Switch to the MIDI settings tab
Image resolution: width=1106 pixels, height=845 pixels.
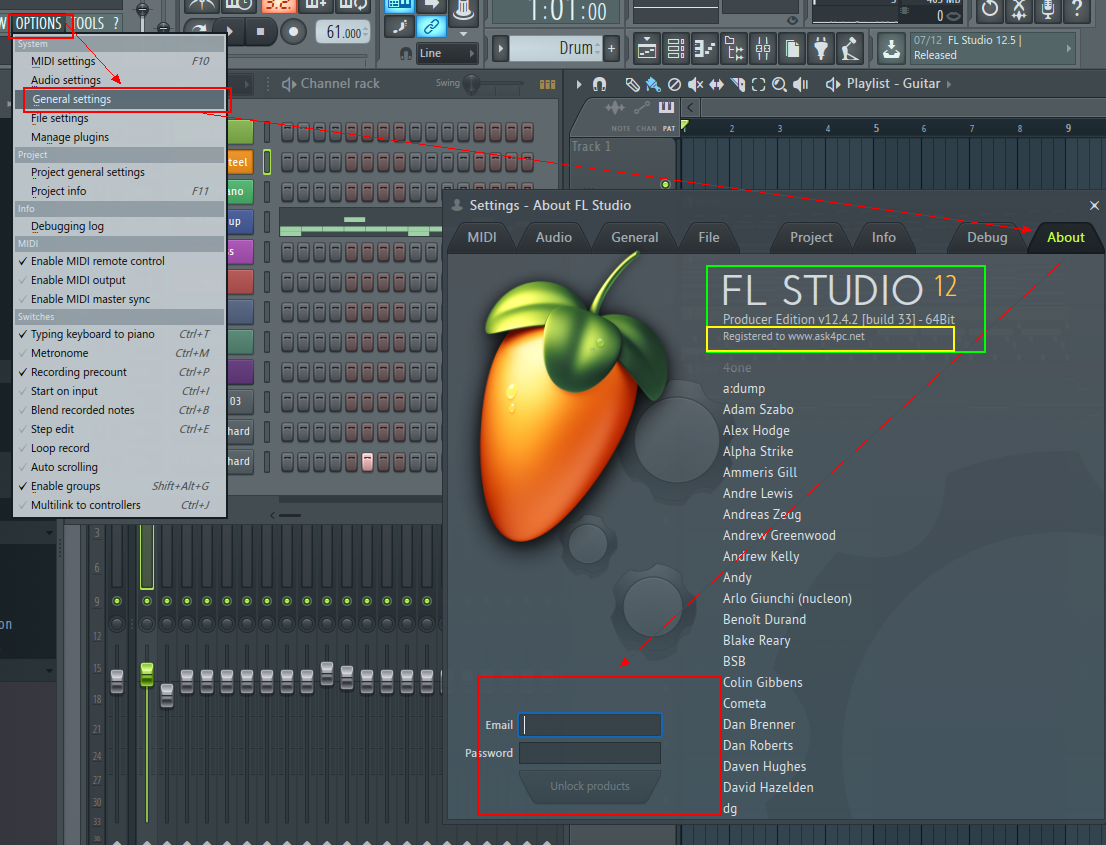[482, 238]
